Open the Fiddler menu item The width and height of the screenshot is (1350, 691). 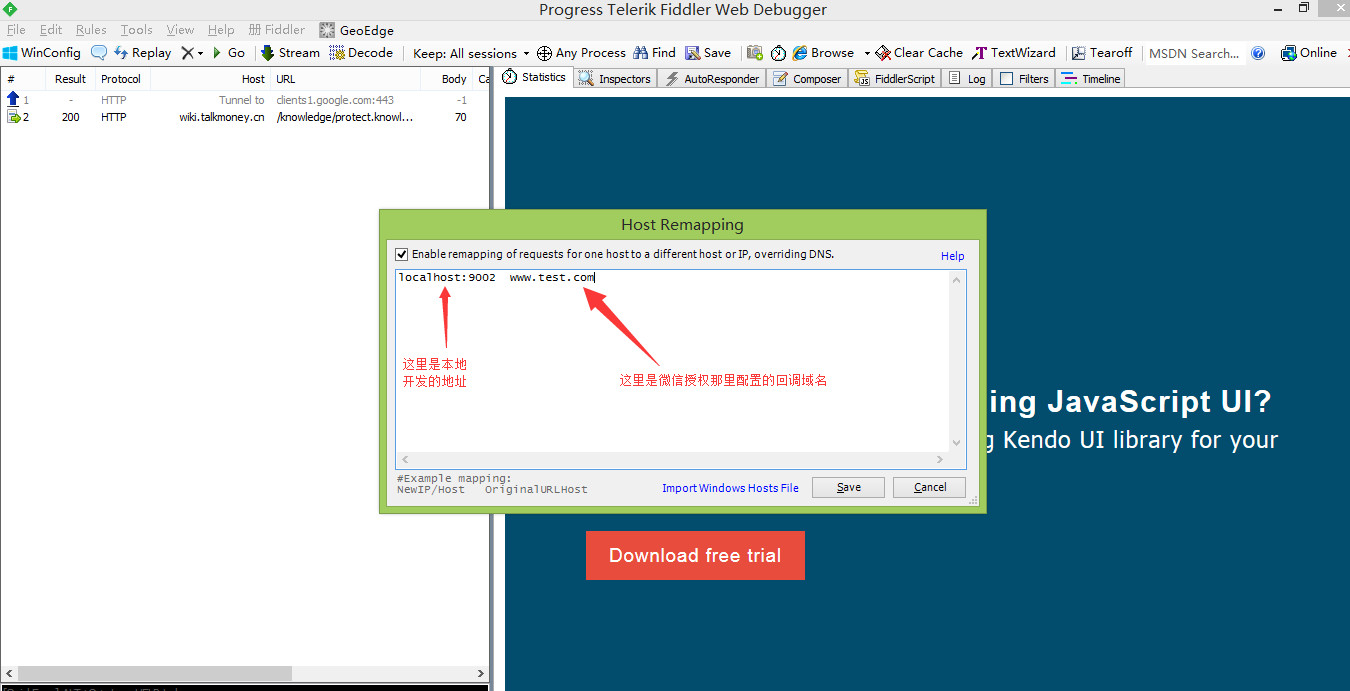277,30
